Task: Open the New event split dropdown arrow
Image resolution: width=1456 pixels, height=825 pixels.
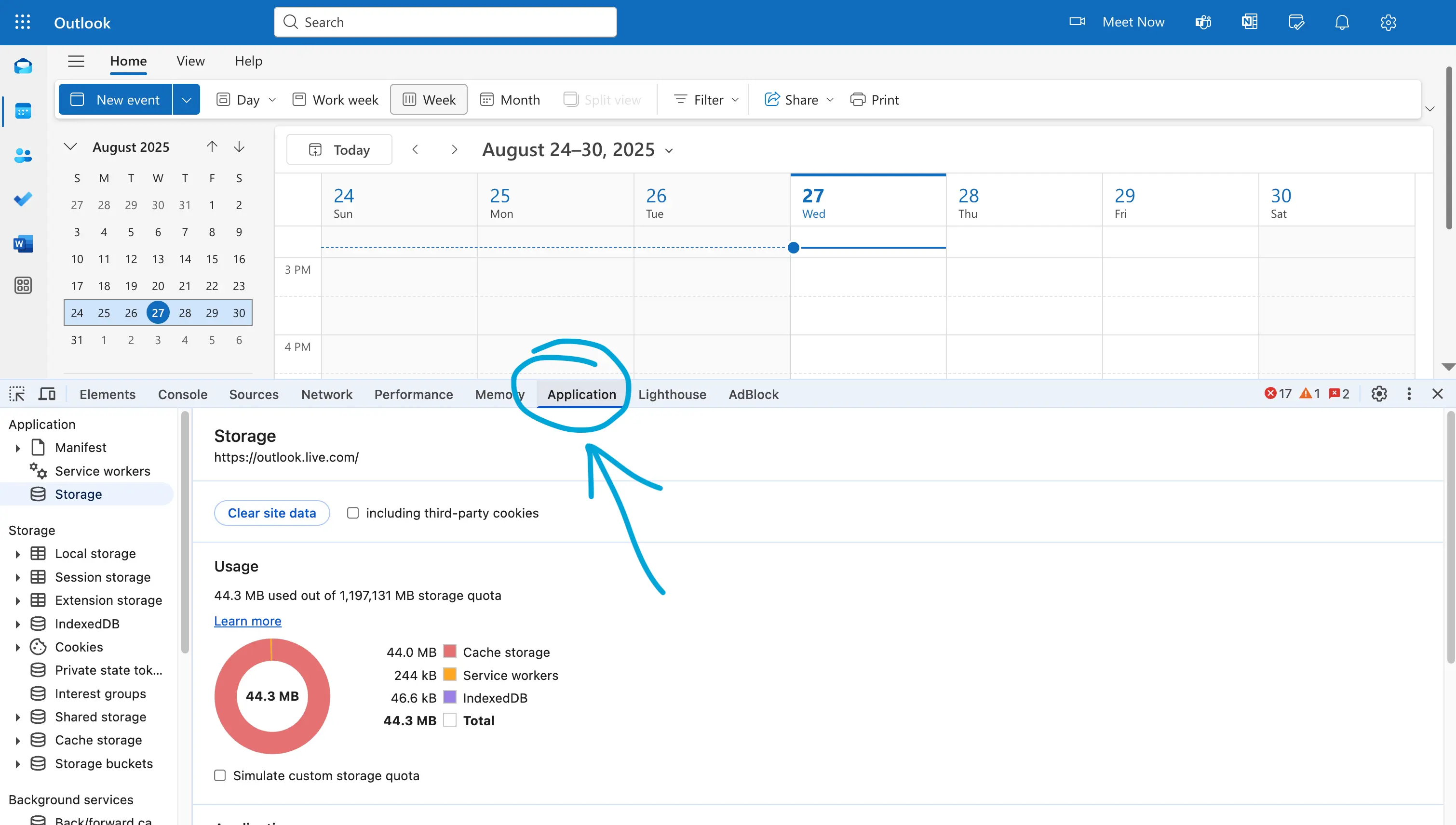Action: coord(187,100)
